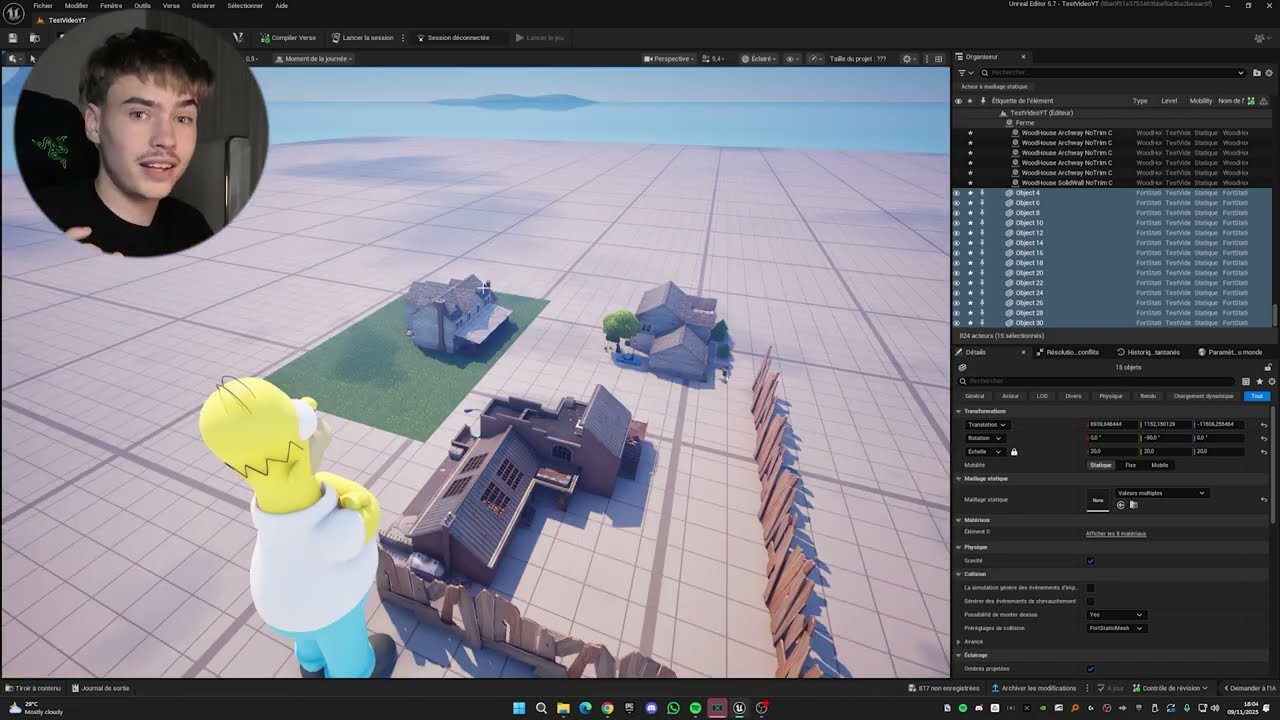Click the Afficher les 8 matériaux link
Viewport: 1280px width, 720px height.
[x=1116, y=533]
